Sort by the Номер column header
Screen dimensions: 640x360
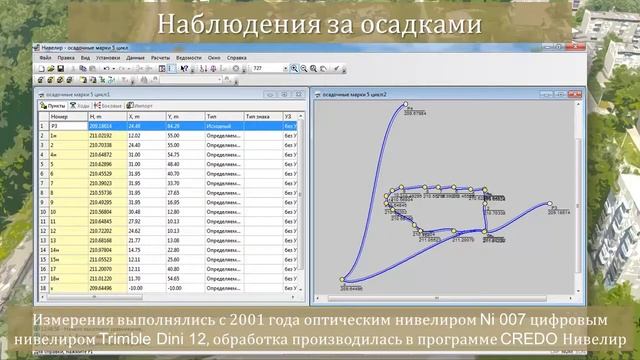69,117
